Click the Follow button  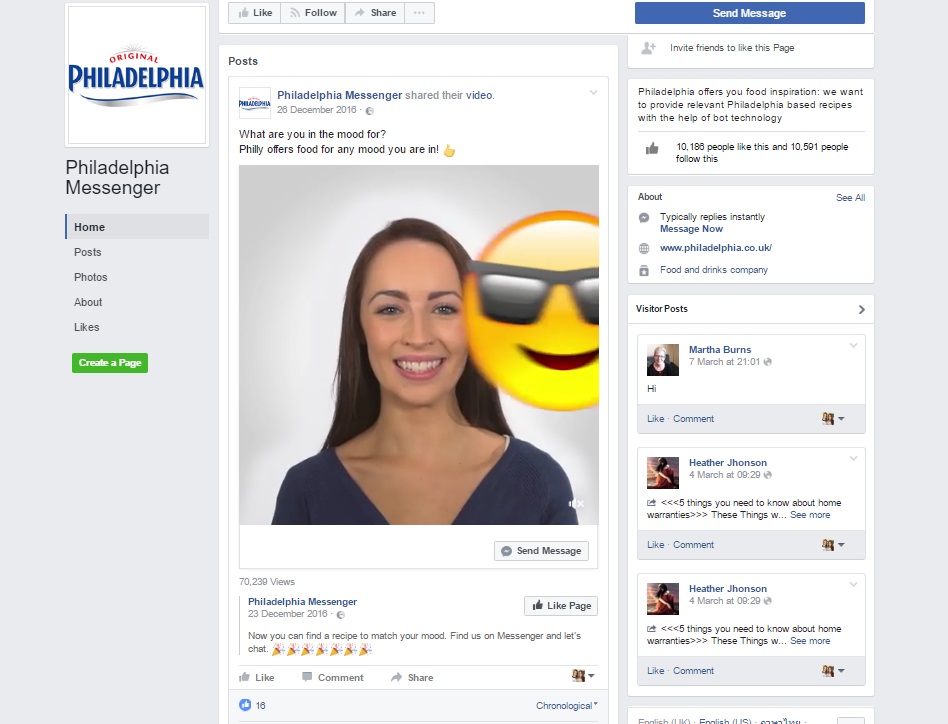tap(313, 13)
